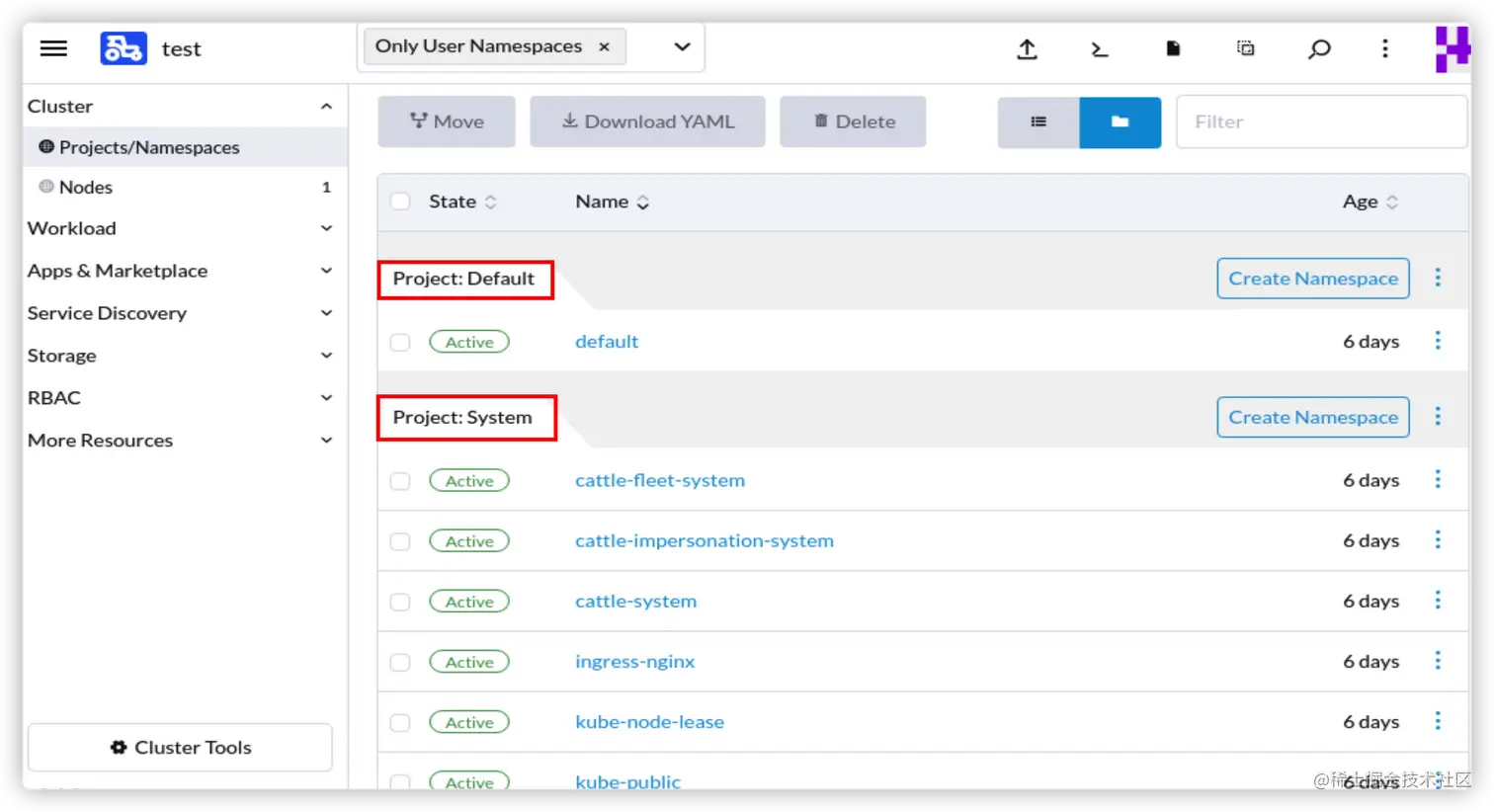
Task: Click the Delete button
Action: click(853, 122)
